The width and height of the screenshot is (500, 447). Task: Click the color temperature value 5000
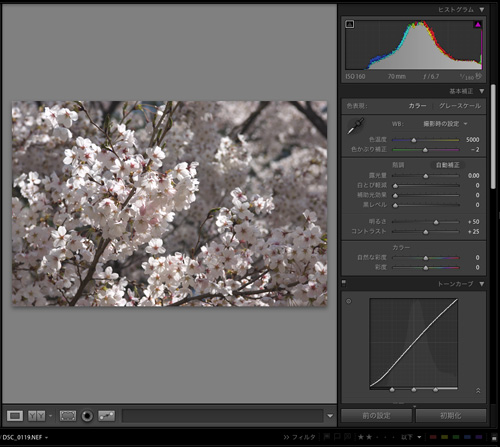(x=473, y=140)
